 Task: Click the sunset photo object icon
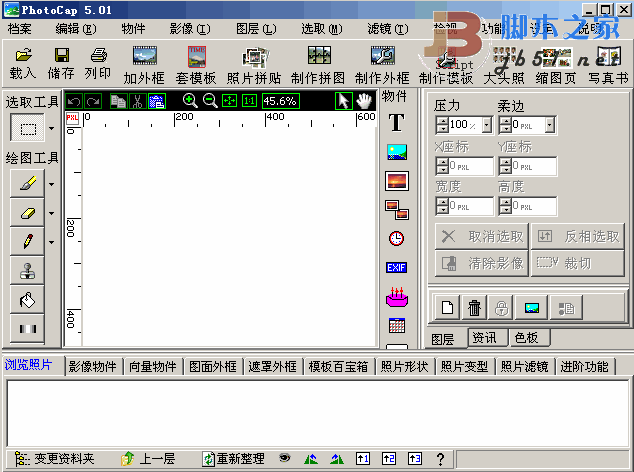[x=397, y=181]
